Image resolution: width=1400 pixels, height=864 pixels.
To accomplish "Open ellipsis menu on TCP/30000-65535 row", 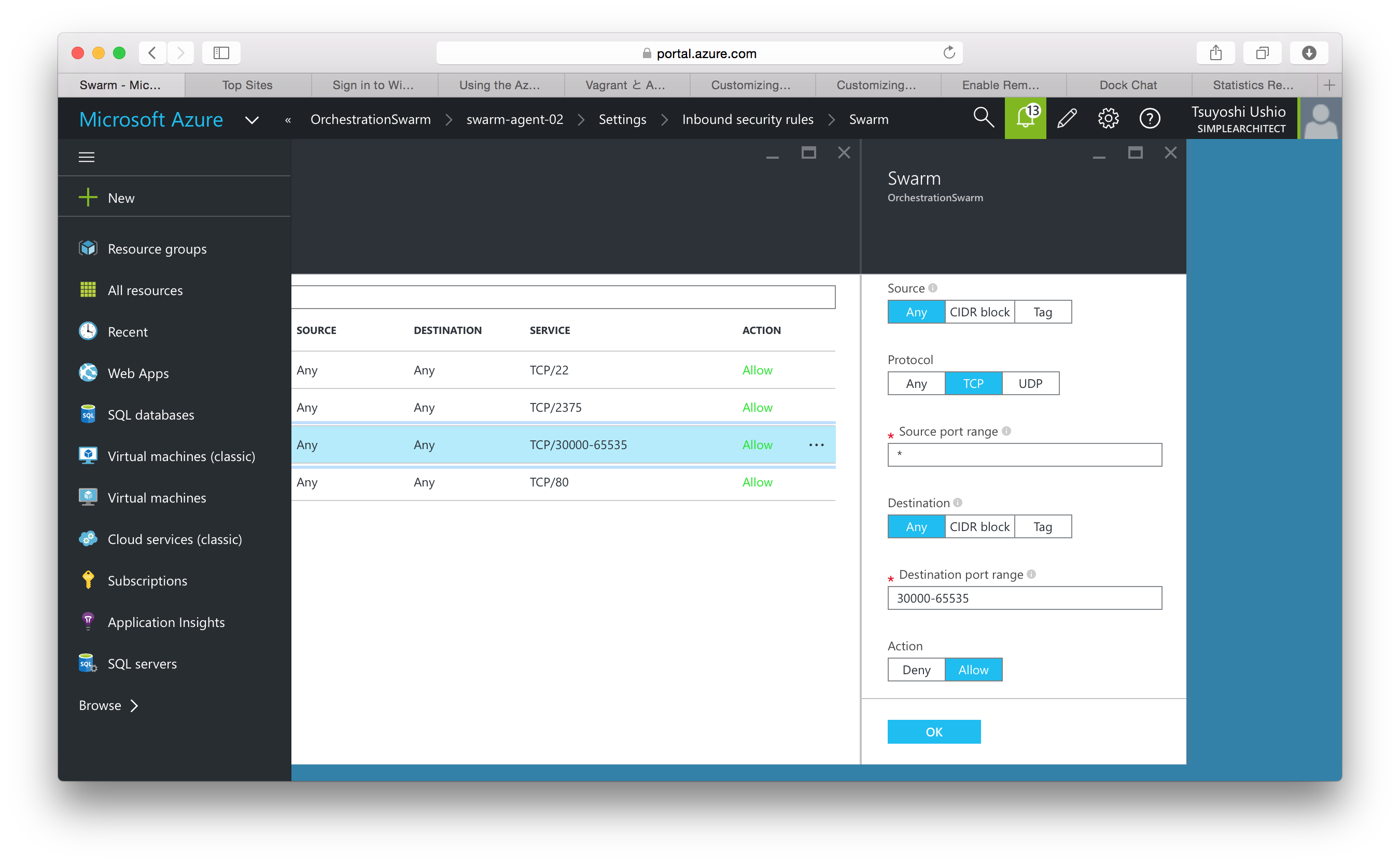I will pyautogui.click(x=817, y=444).
